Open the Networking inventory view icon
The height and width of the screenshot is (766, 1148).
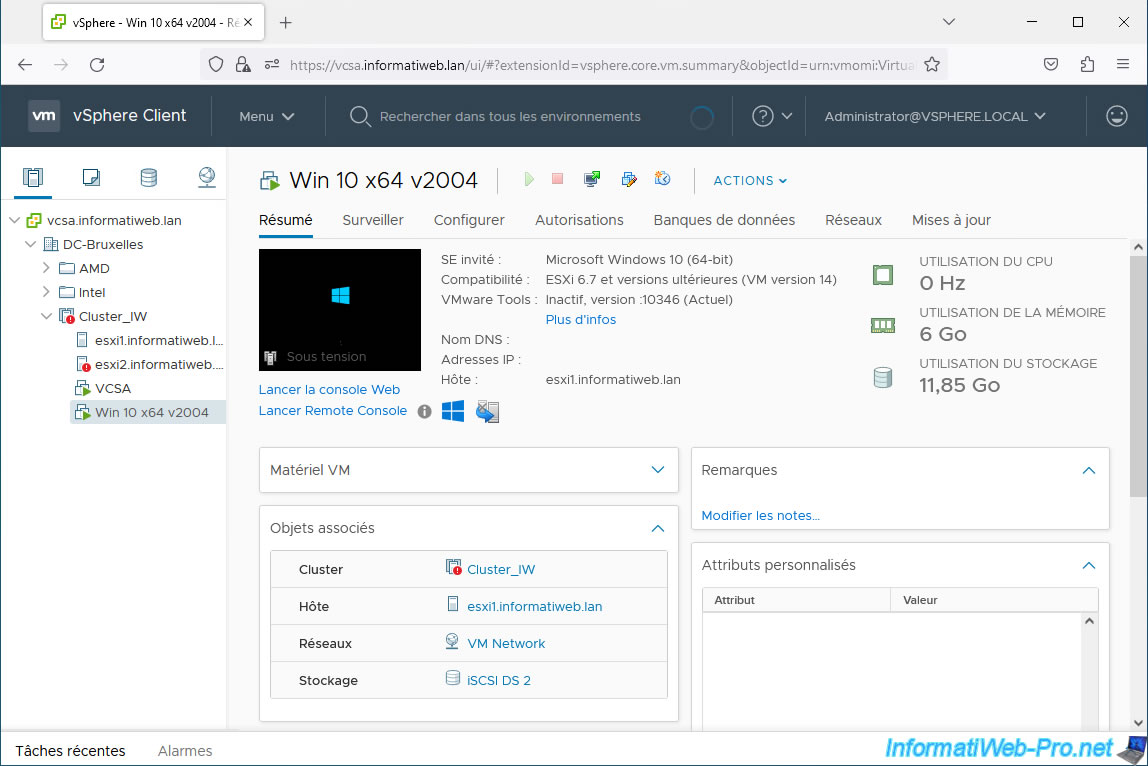click(x=206, y=178)
